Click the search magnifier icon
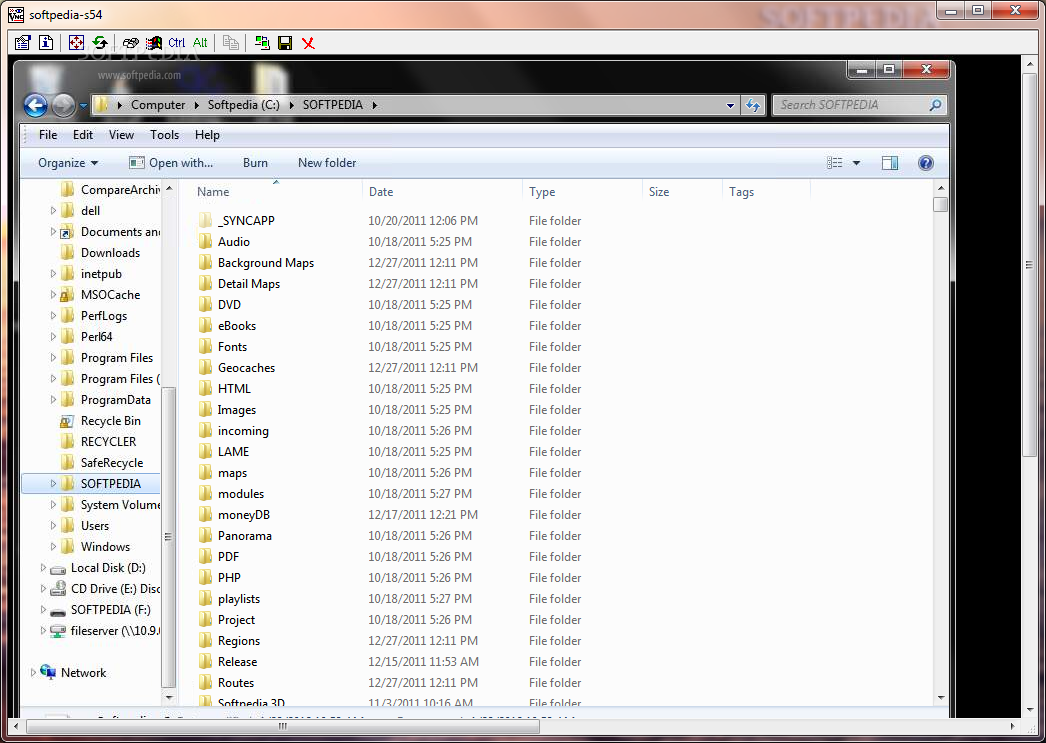 pyautogui.click(x=935, y=105)
